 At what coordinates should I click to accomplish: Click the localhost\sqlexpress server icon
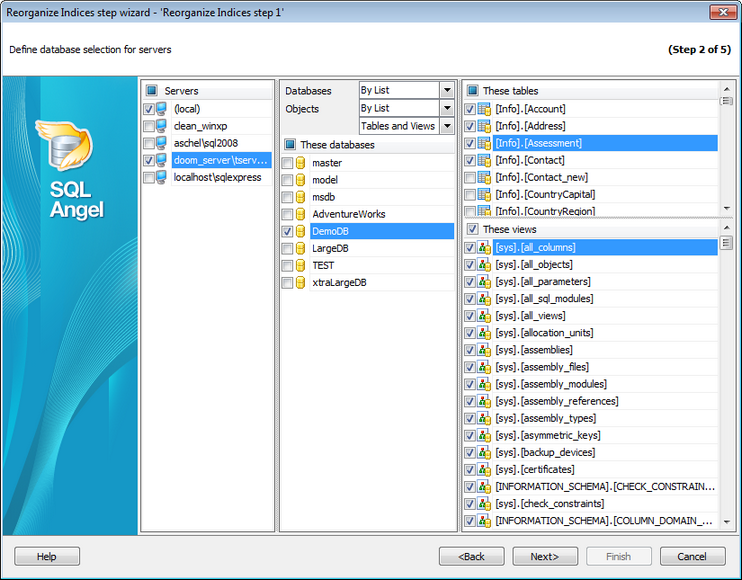(x=161, y=177)
